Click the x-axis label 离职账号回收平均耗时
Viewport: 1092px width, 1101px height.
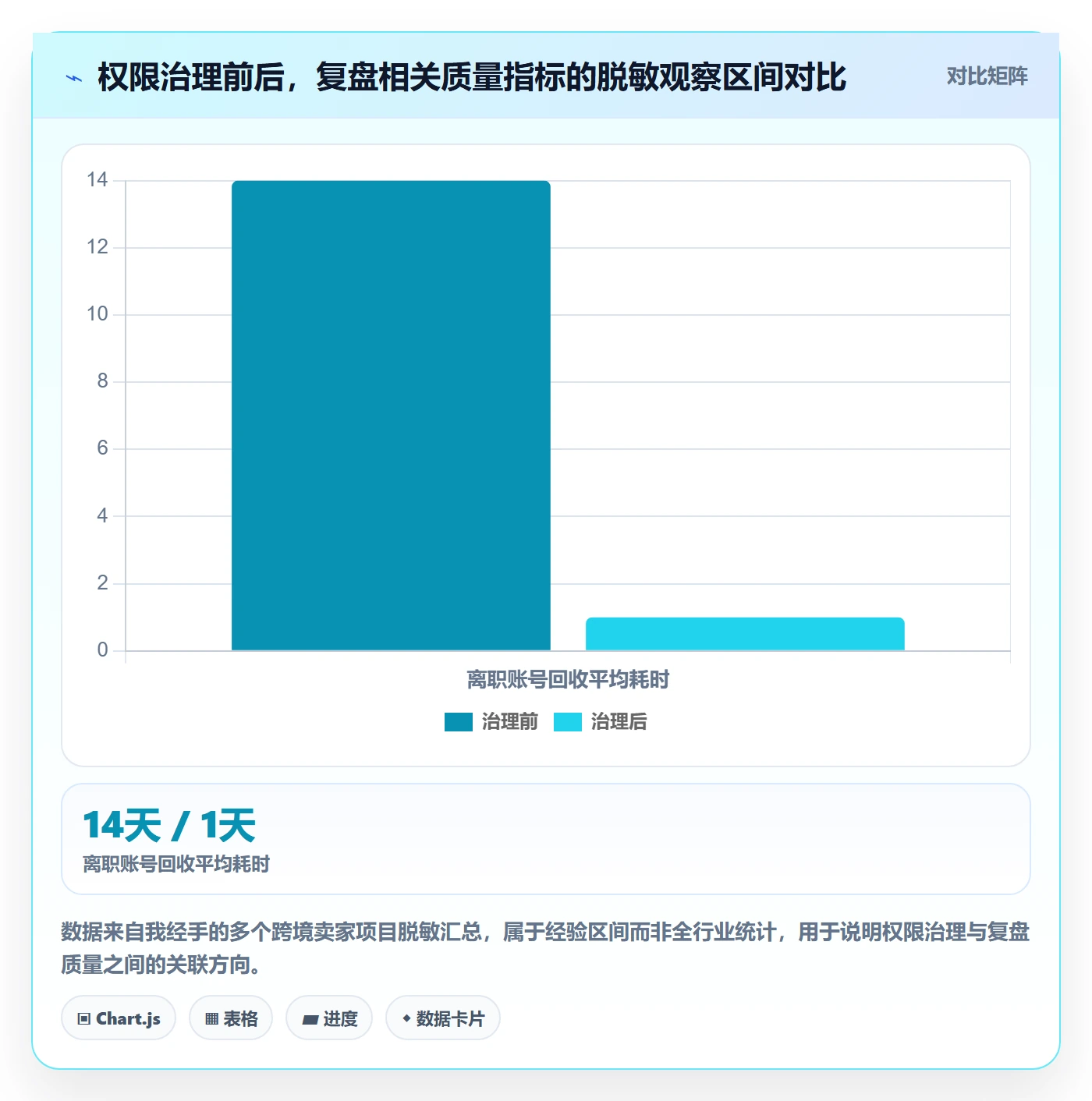pyautogui.click(x=568, y=680)
